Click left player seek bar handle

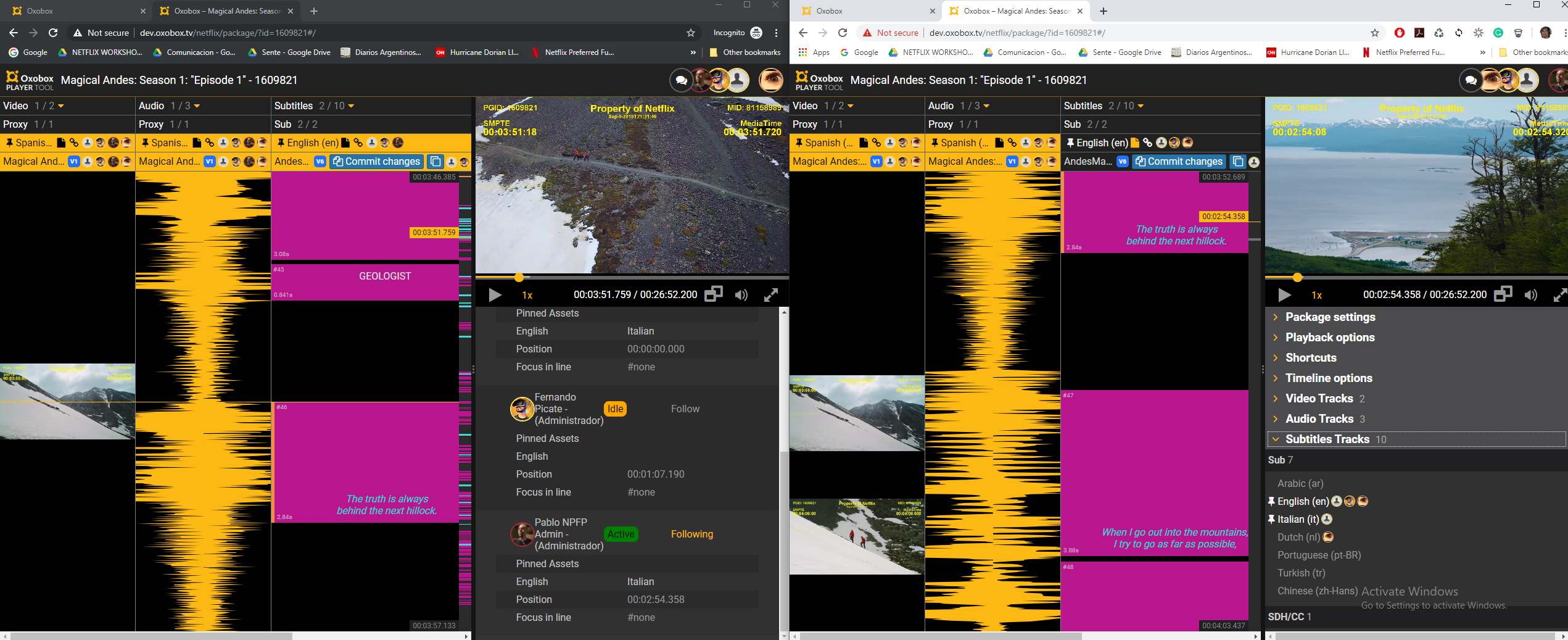click(x=519, y=278)
